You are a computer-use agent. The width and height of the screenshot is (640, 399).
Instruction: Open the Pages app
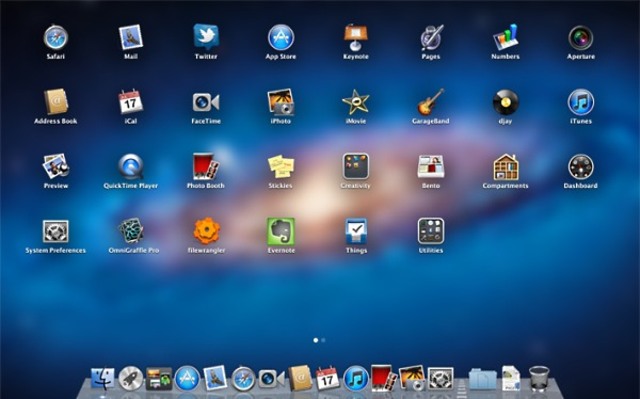coord(431,38)
